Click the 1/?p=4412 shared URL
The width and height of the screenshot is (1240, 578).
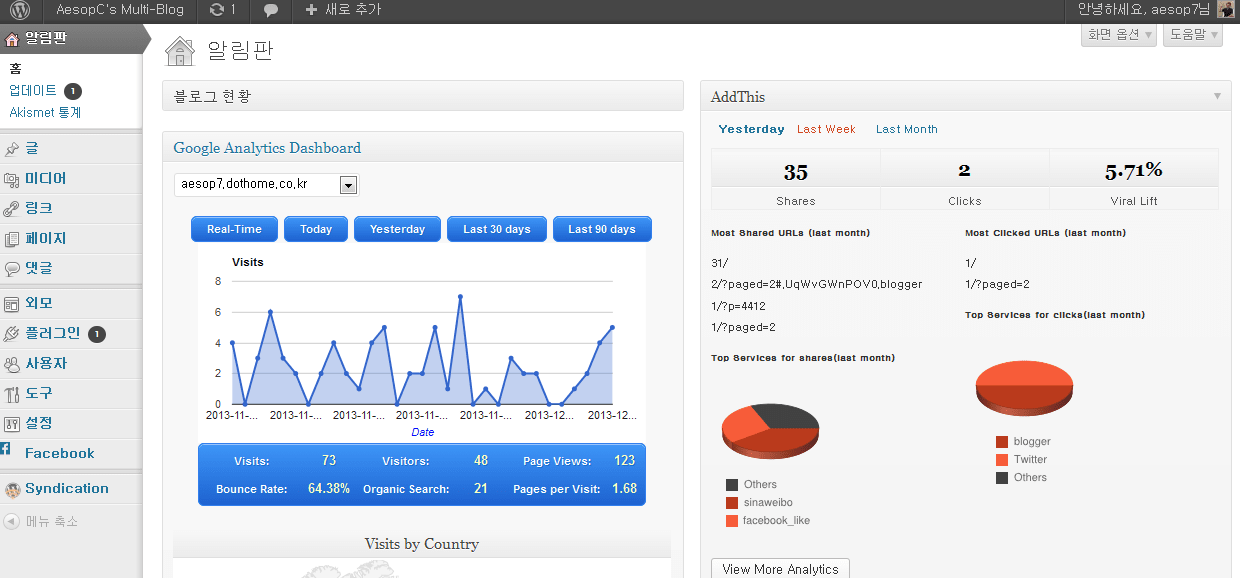[738, 306]
